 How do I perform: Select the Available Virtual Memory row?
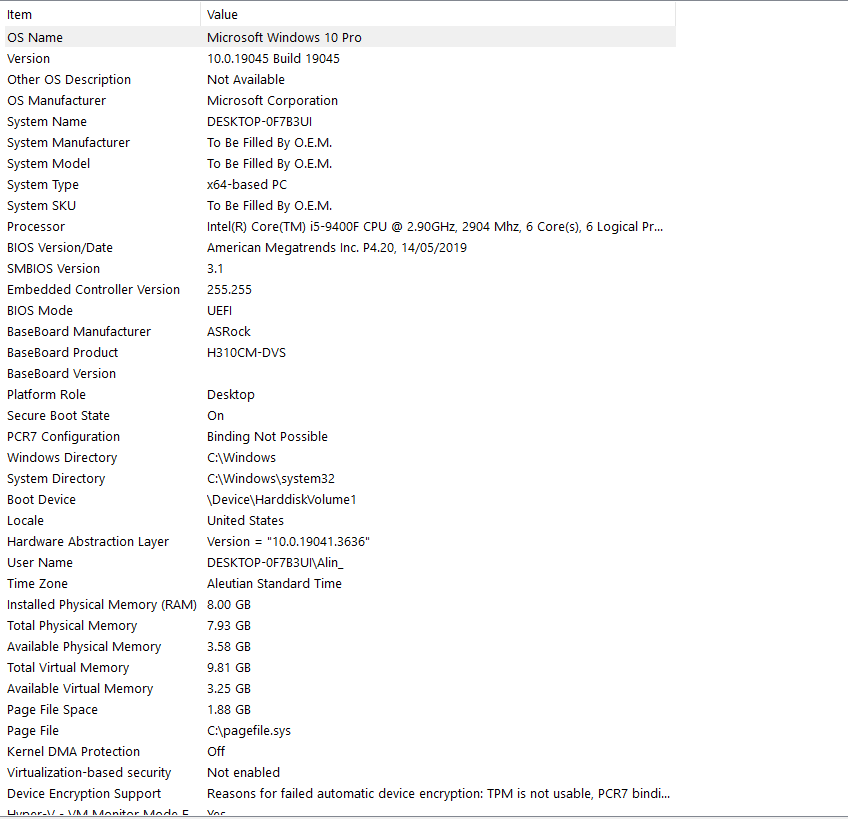pos(340,689)
